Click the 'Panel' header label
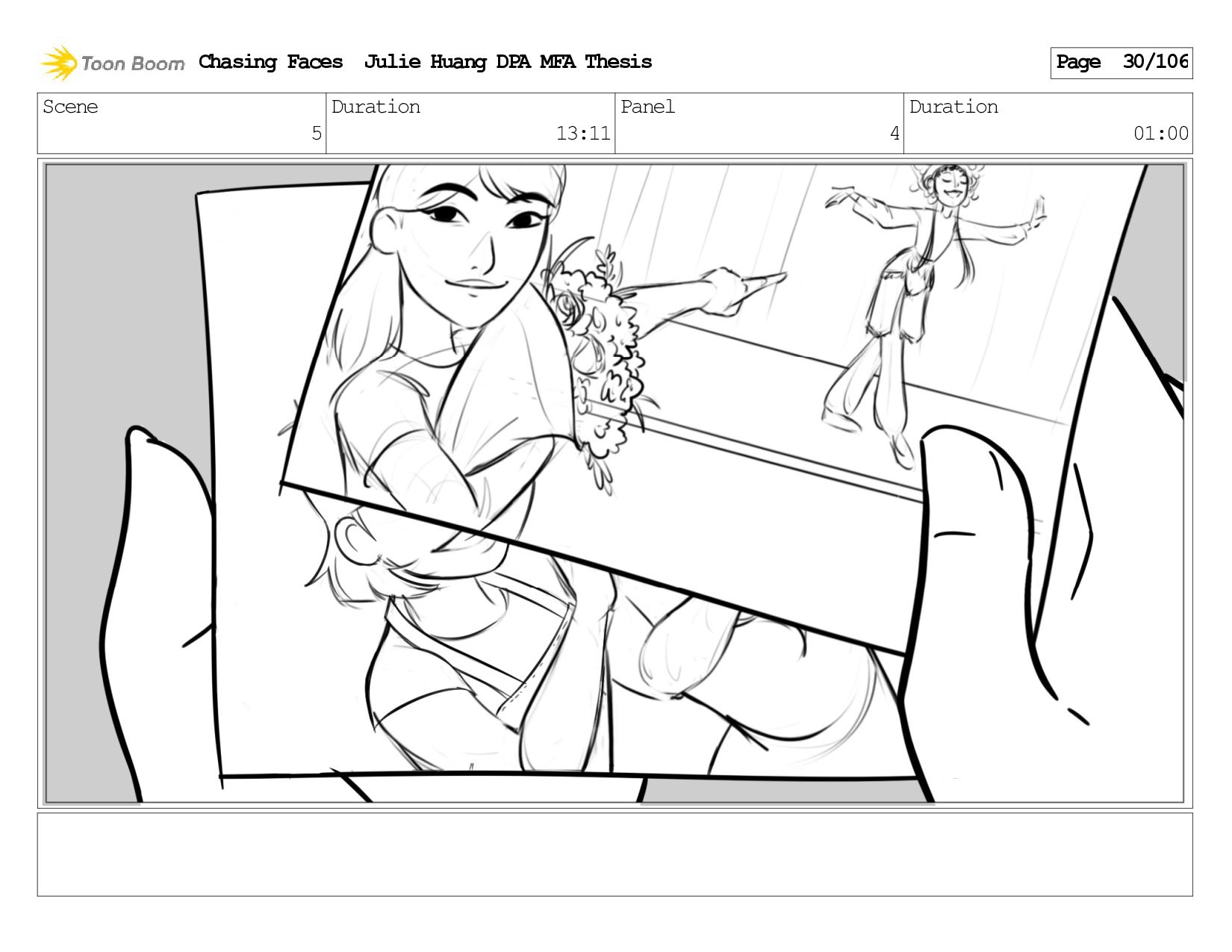The height and width of the screenshot is (952, 1232). (x=647, y=107)
